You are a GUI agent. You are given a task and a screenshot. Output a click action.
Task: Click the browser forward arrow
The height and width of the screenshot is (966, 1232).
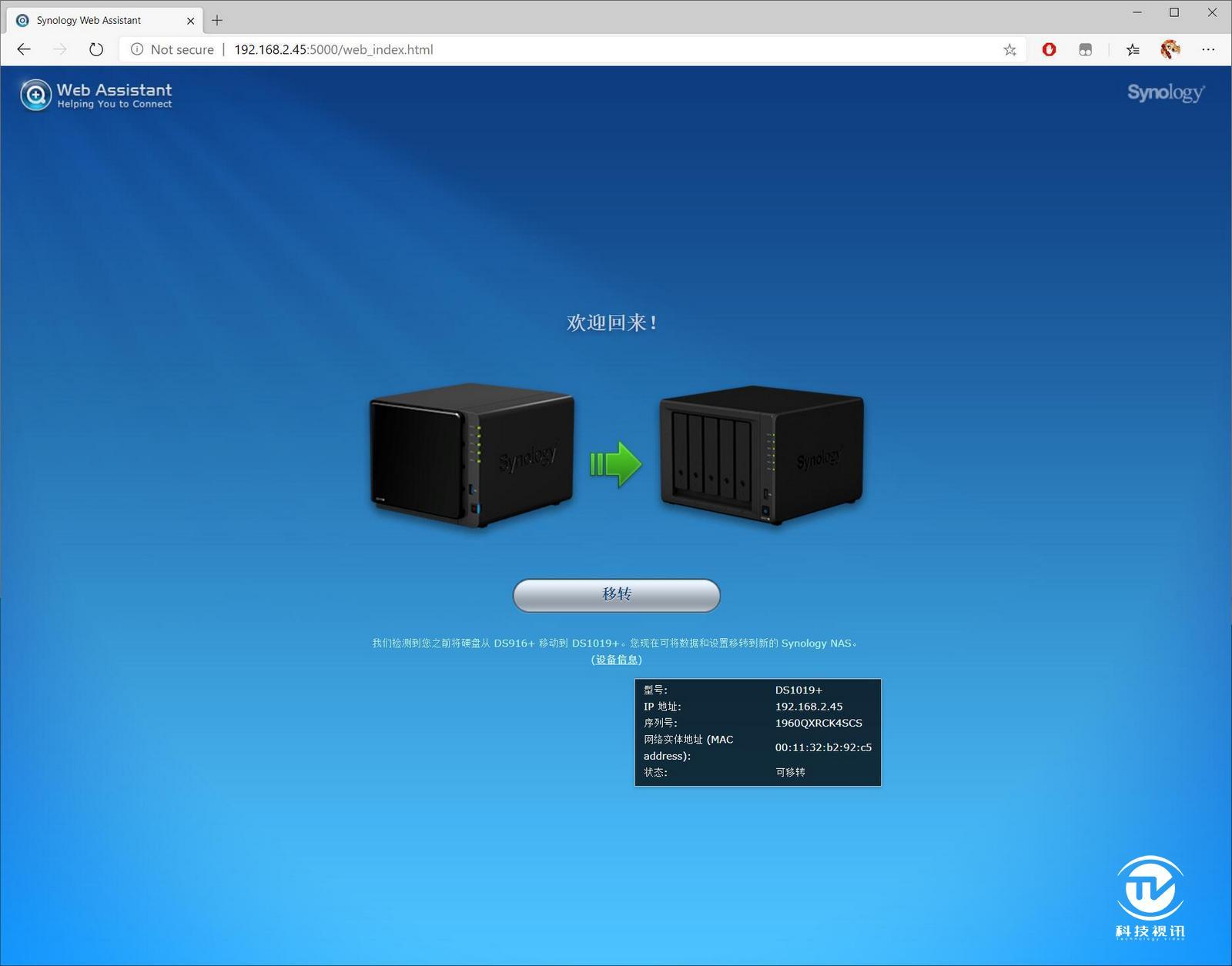(x=60, y=49)
